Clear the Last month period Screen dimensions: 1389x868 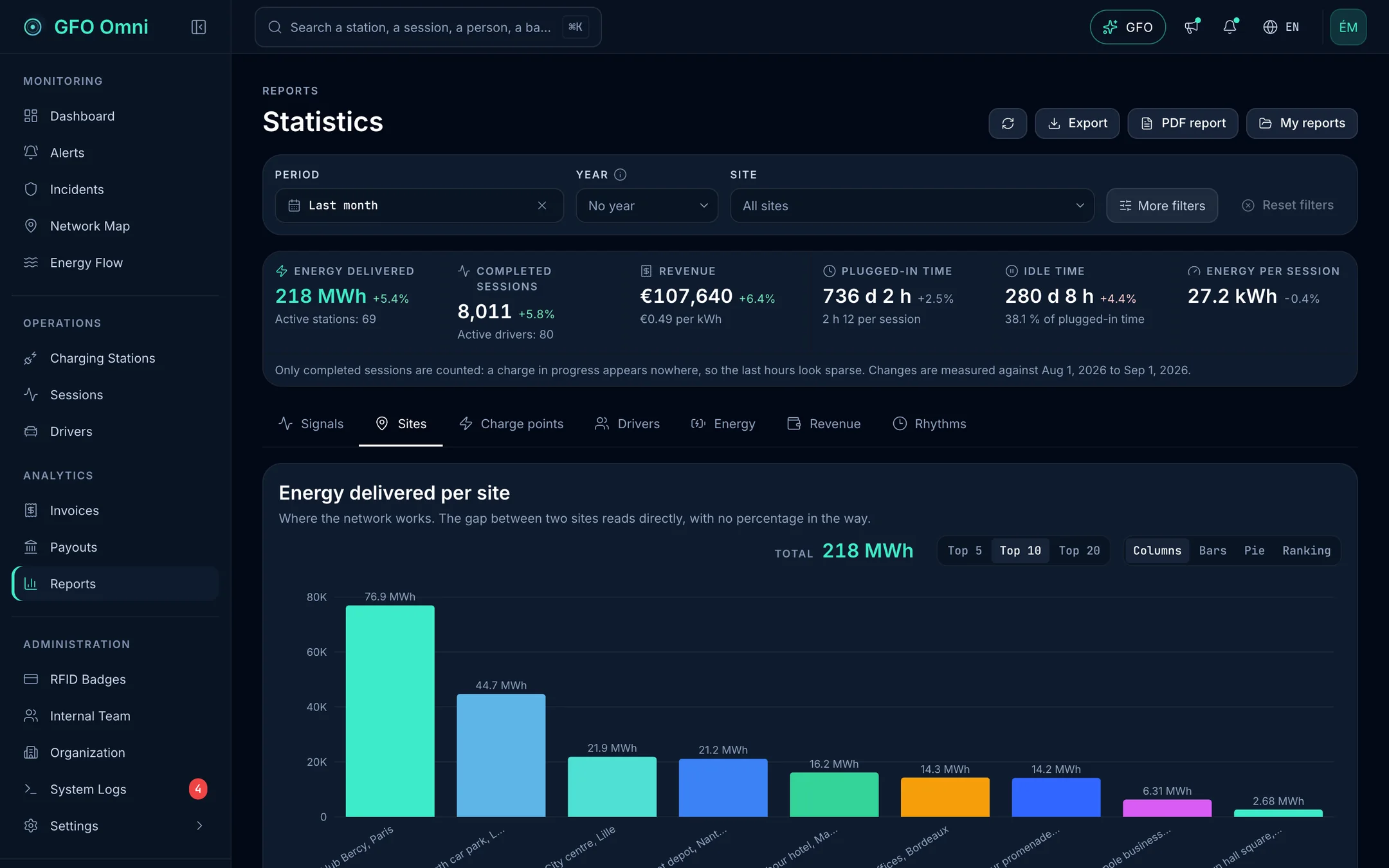[542, 206]
